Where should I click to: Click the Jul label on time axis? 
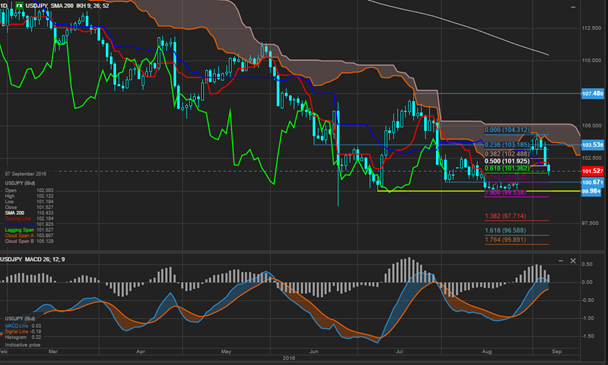[399, 351]
